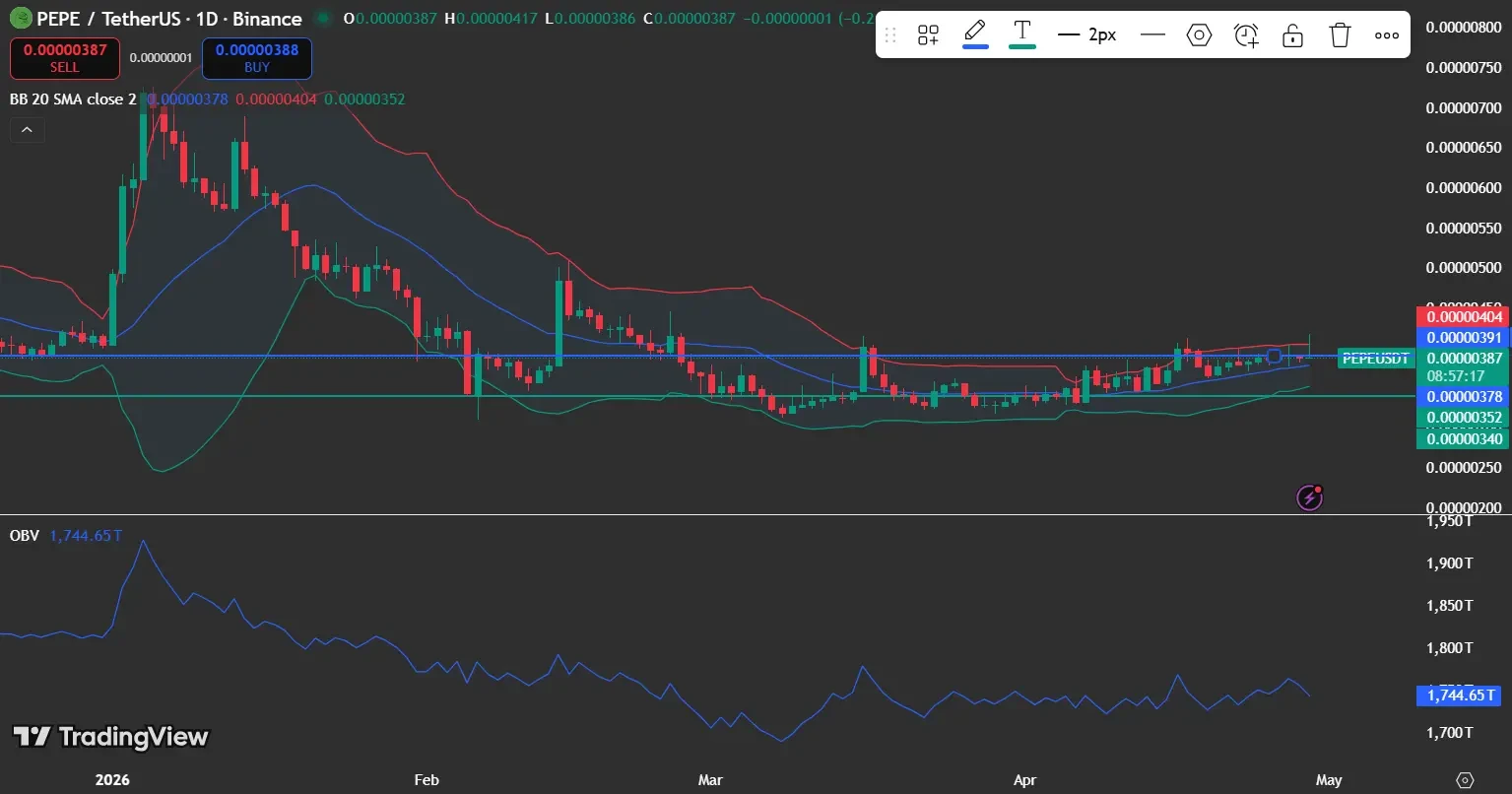Screen dimensions: 1512x794
Task: Change line color with the pencil tool
Action: 975,33
